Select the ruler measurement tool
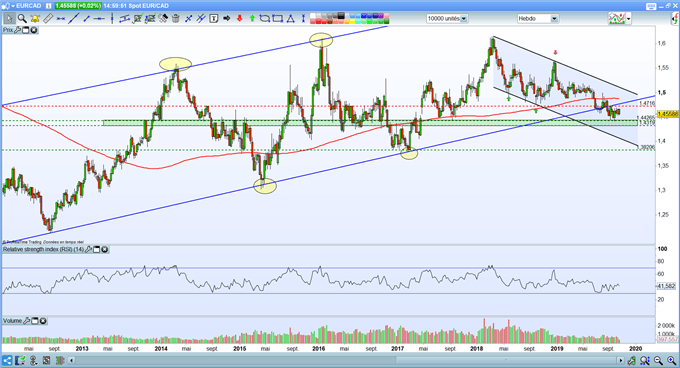680x368 pixels. pos(48,19)
